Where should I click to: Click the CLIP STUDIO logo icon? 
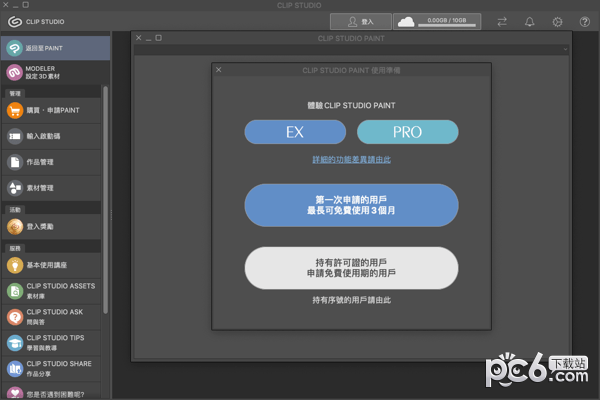coord(15,22)
